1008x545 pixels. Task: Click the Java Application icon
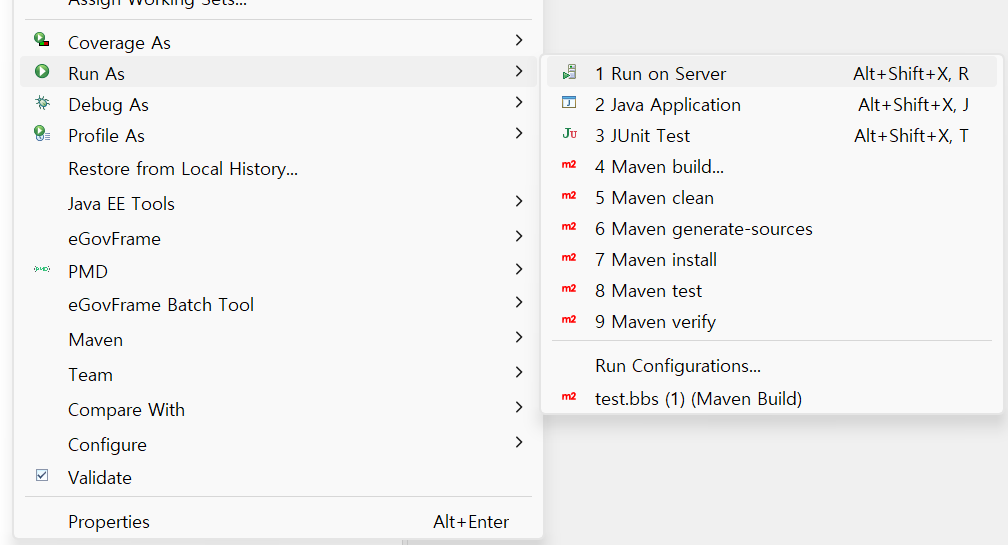coord(569,104)
